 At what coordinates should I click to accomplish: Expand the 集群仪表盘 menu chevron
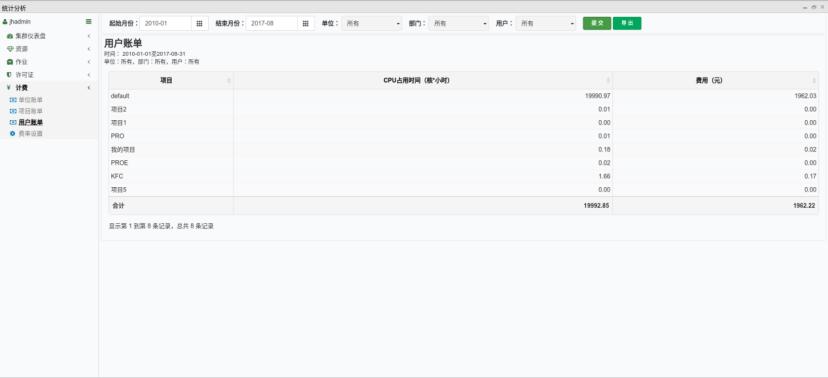tap(89, 36)
